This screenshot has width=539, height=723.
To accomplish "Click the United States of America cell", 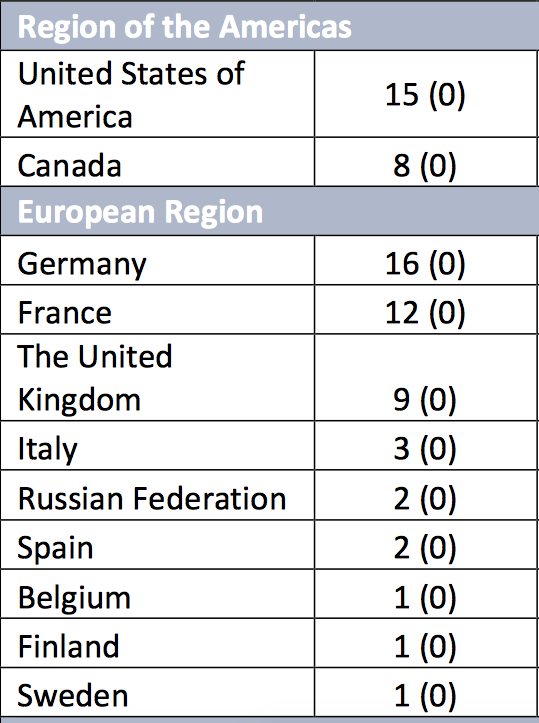I will pos(157,94).
